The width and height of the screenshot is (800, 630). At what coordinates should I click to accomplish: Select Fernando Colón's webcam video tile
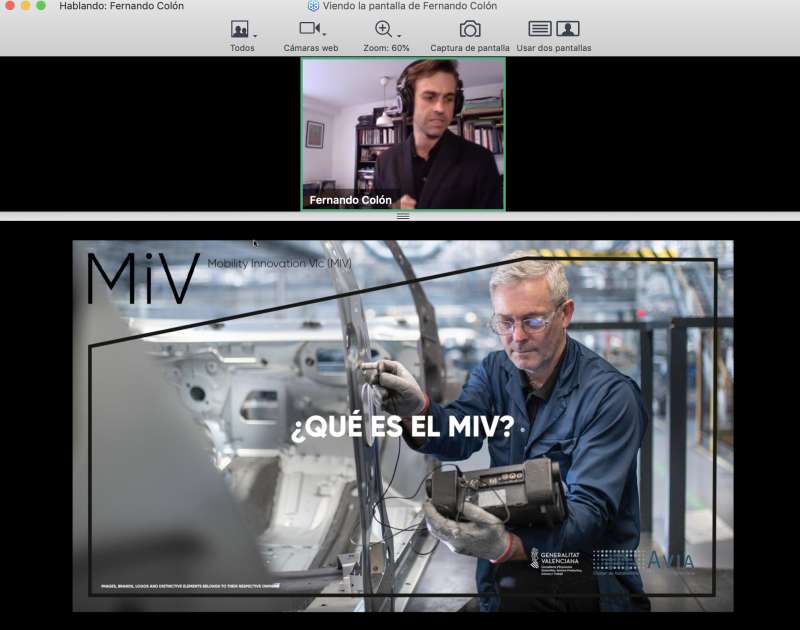coord(403,133)
